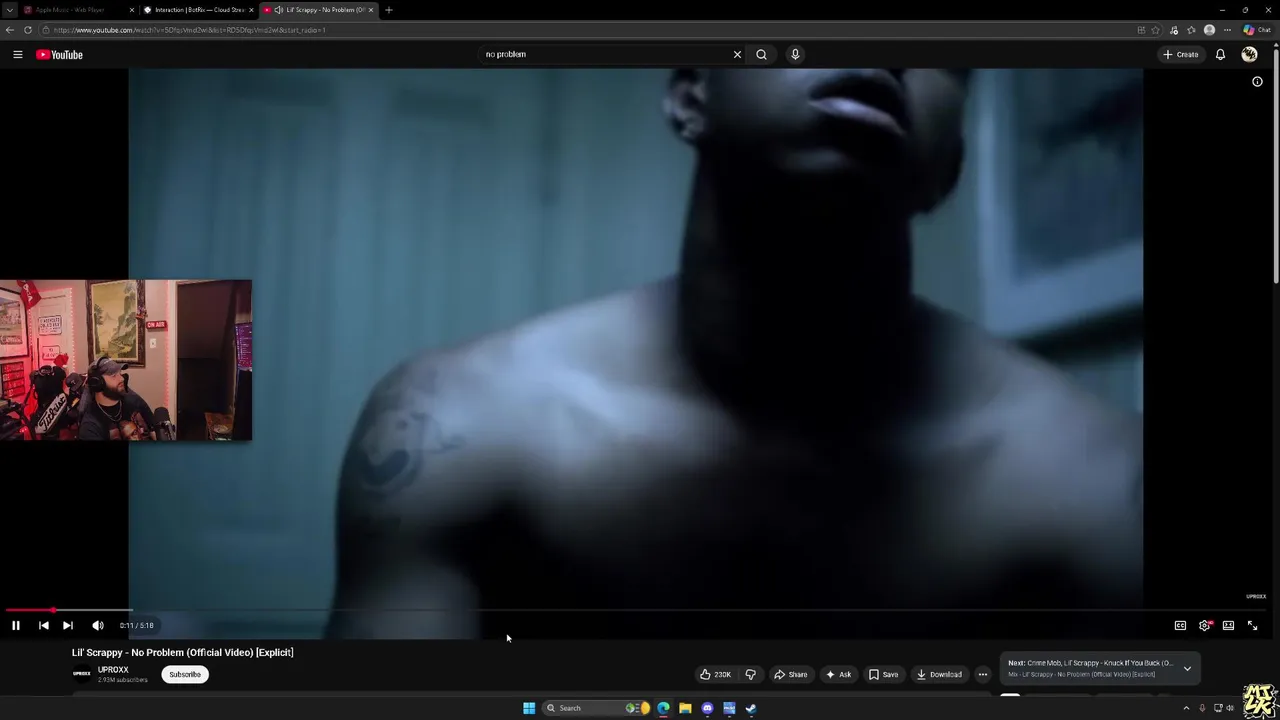Image resolution: width=1280 pixels, height=720 pixels.
Task: Open the YouTube guide hamburger menu
Action: [x=17, y=55]
